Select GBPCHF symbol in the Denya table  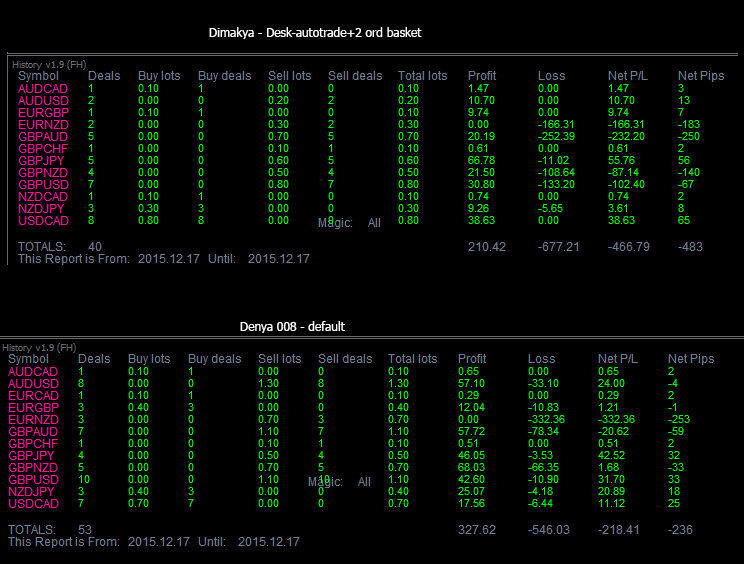click(x=33, y=444)
